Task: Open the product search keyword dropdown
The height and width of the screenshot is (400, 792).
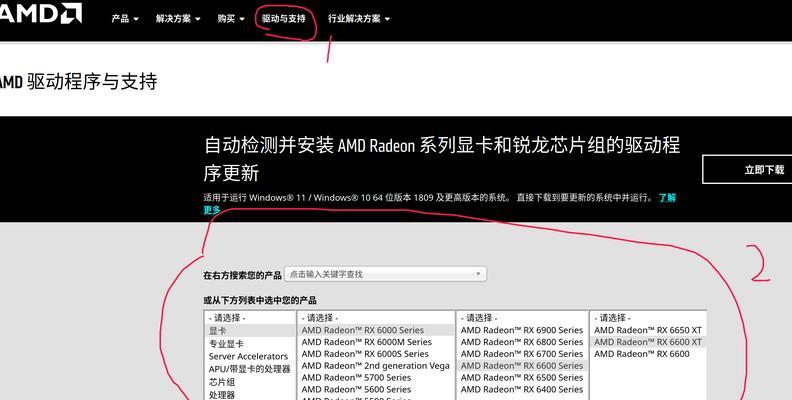Action: [385, 274]
